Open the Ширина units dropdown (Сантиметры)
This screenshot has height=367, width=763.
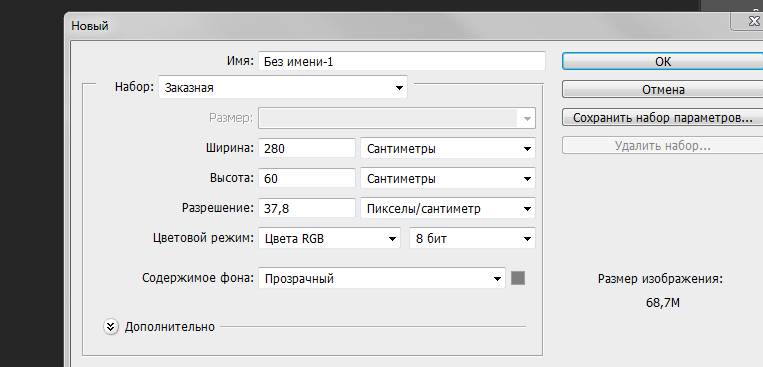tap(448, 148)
